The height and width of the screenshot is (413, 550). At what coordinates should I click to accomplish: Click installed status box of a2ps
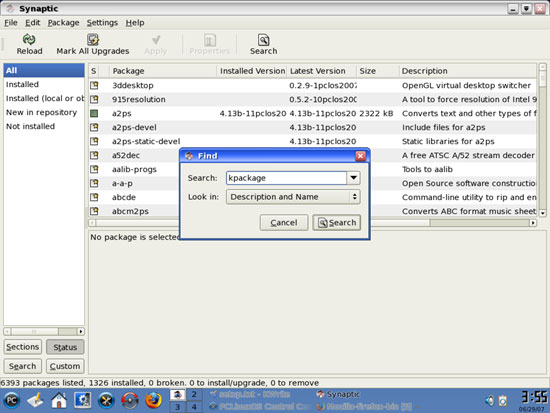click(94, 113)
